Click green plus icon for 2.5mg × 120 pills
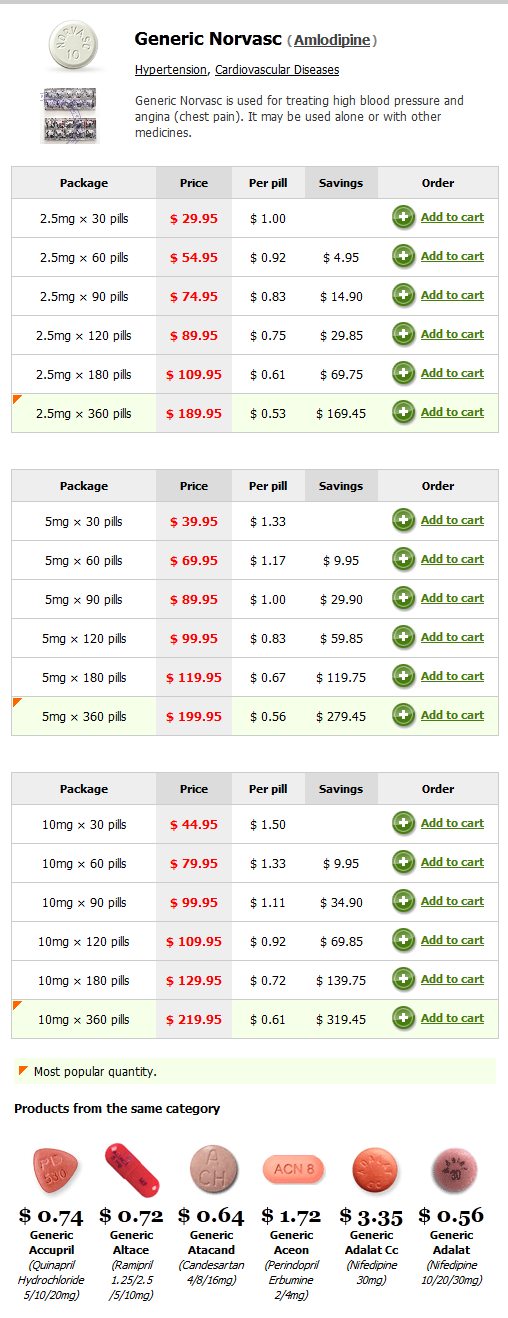This screenshot has height=1318, width=508. click(404, 335)
